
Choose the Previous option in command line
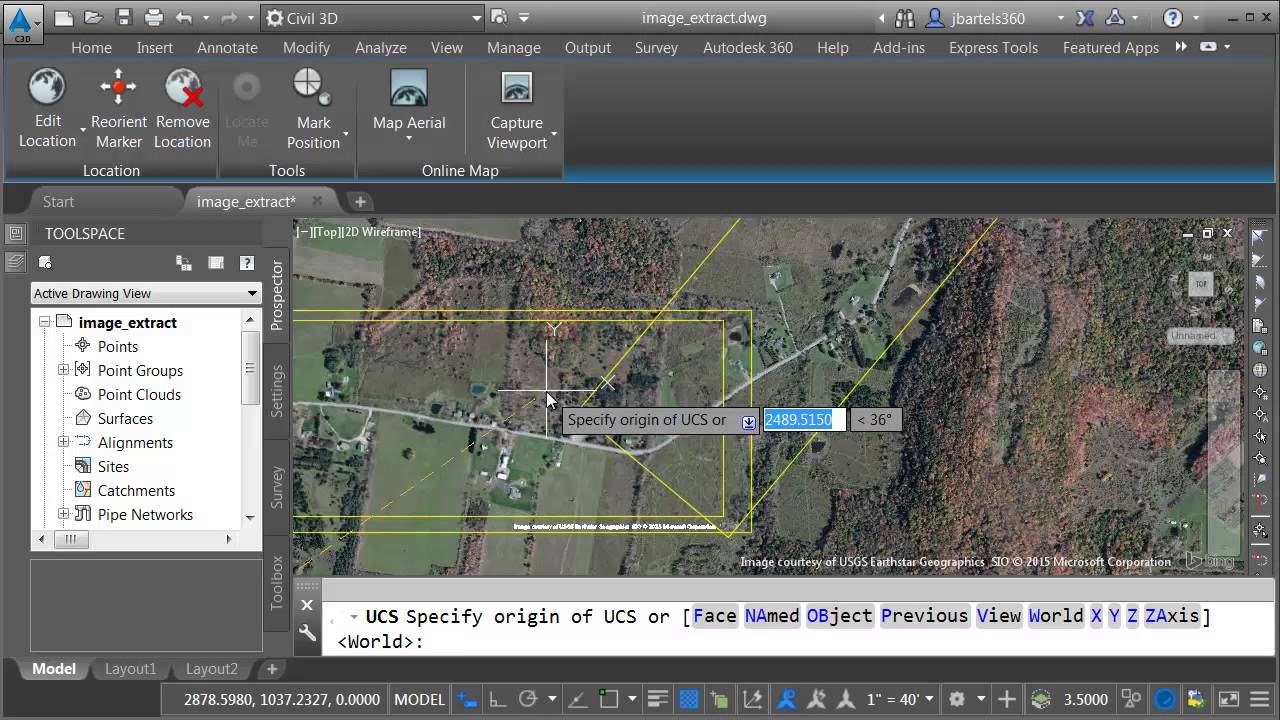[x=925, y=615]
